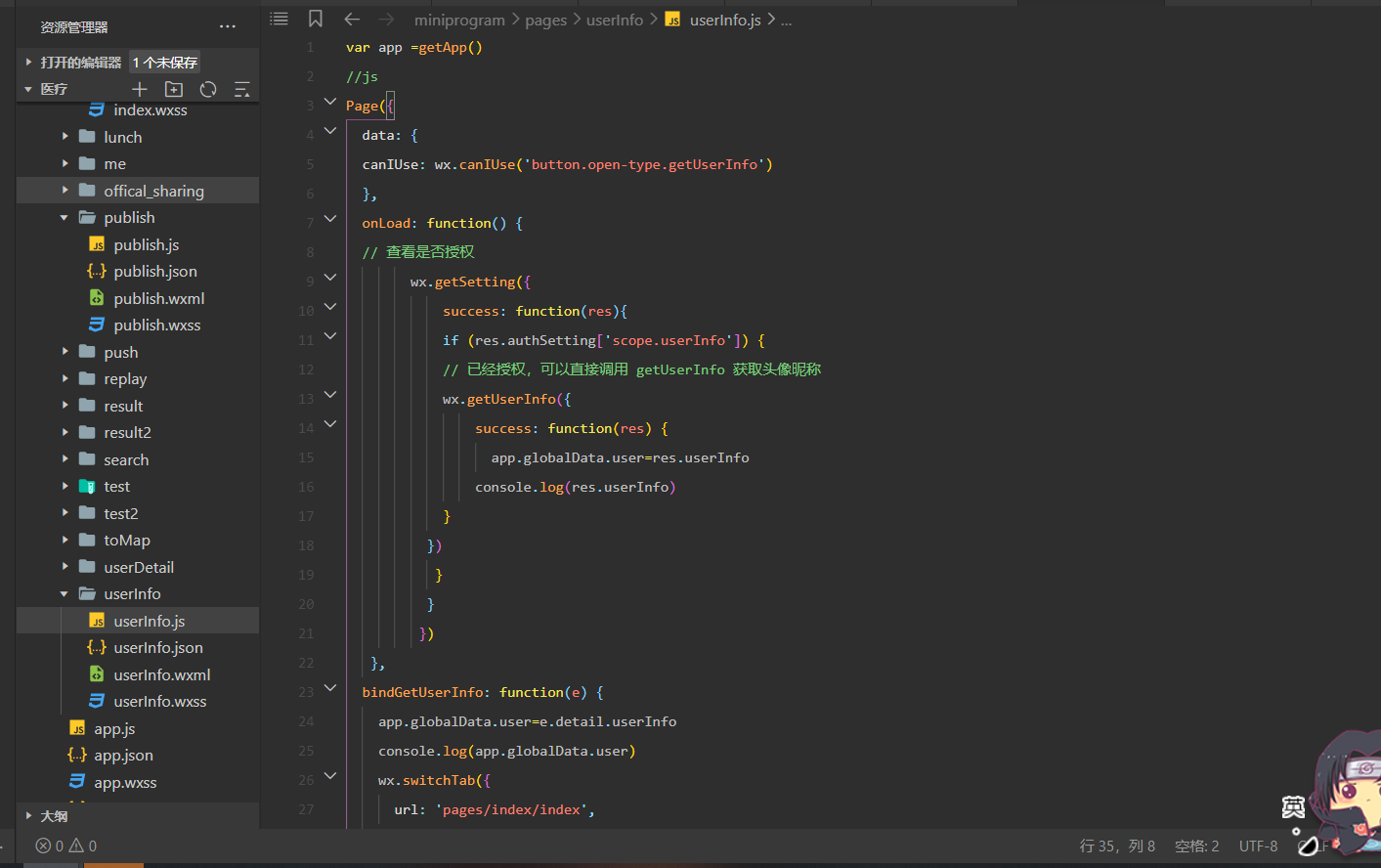Navigate forward with the right arrow
Viewport: 1381px width, 868px height.
[387, 20]
